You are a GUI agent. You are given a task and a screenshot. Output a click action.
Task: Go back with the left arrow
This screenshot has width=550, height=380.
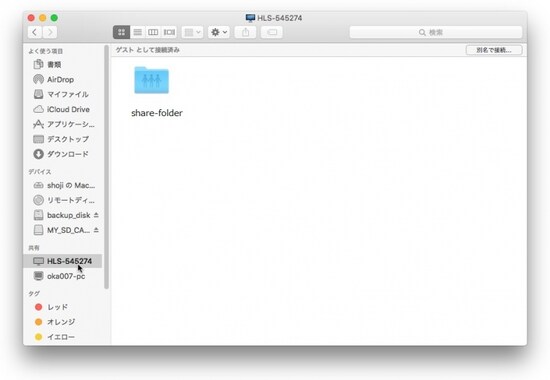(34, 32)
